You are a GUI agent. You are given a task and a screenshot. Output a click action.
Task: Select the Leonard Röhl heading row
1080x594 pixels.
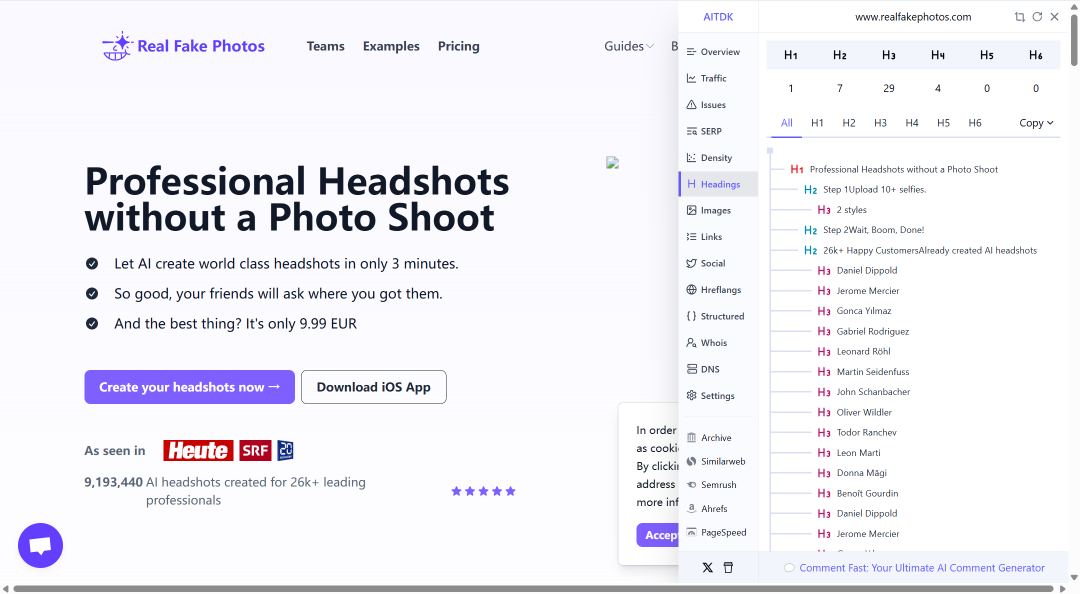point(854,351)
